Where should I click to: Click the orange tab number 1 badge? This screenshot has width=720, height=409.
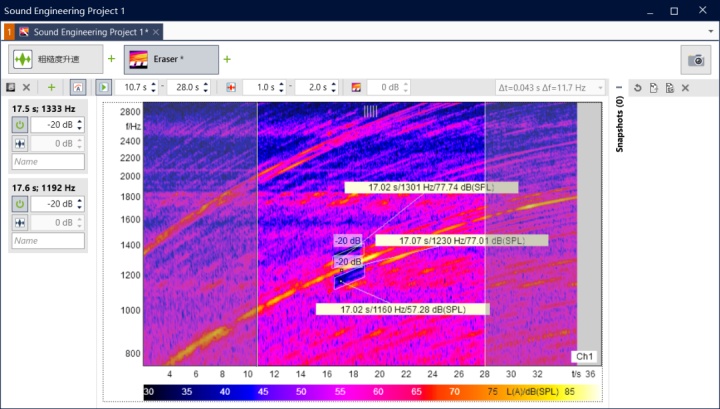point(9,32)
